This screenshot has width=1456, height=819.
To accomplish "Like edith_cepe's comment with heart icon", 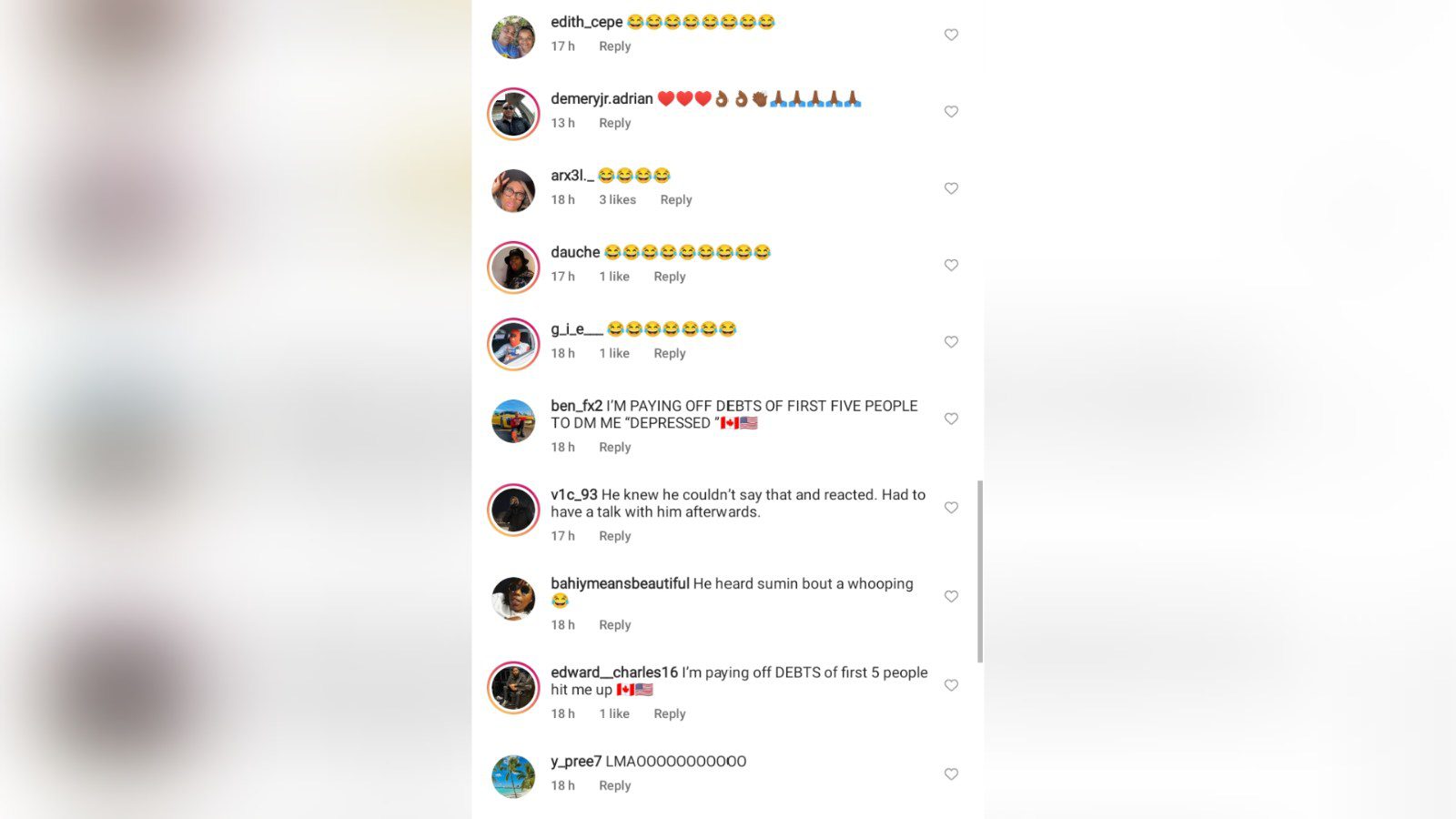I will pyautogui.click(x=951, y=35).
